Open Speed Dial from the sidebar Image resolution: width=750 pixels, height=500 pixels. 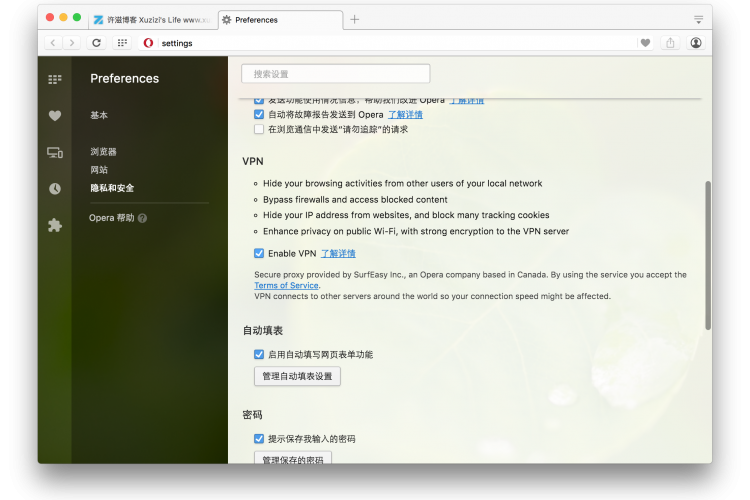[x=55, y=79]
